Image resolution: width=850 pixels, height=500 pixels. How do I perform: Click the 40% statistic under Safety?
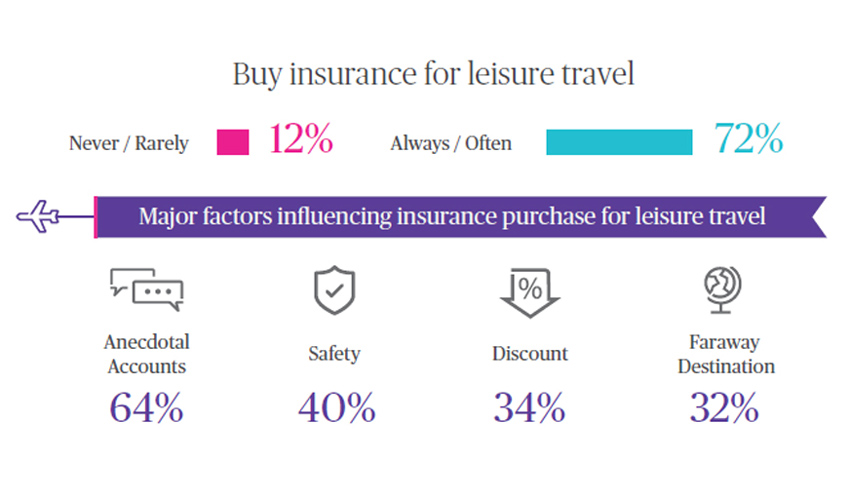336,407
